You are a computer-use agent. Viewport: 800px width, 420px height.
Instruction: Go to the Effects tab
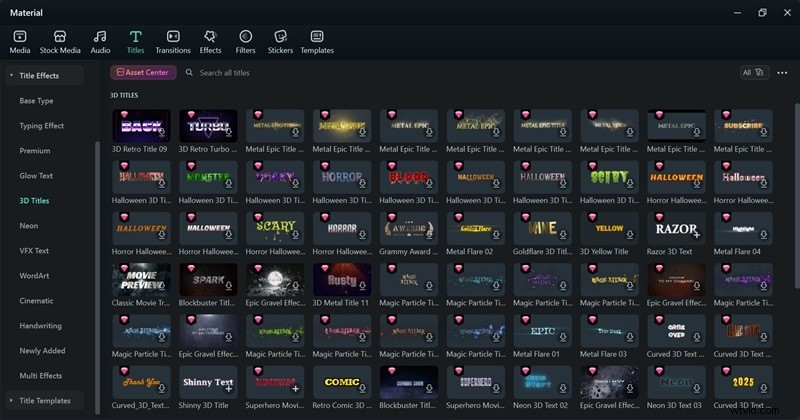coord(210,42)
